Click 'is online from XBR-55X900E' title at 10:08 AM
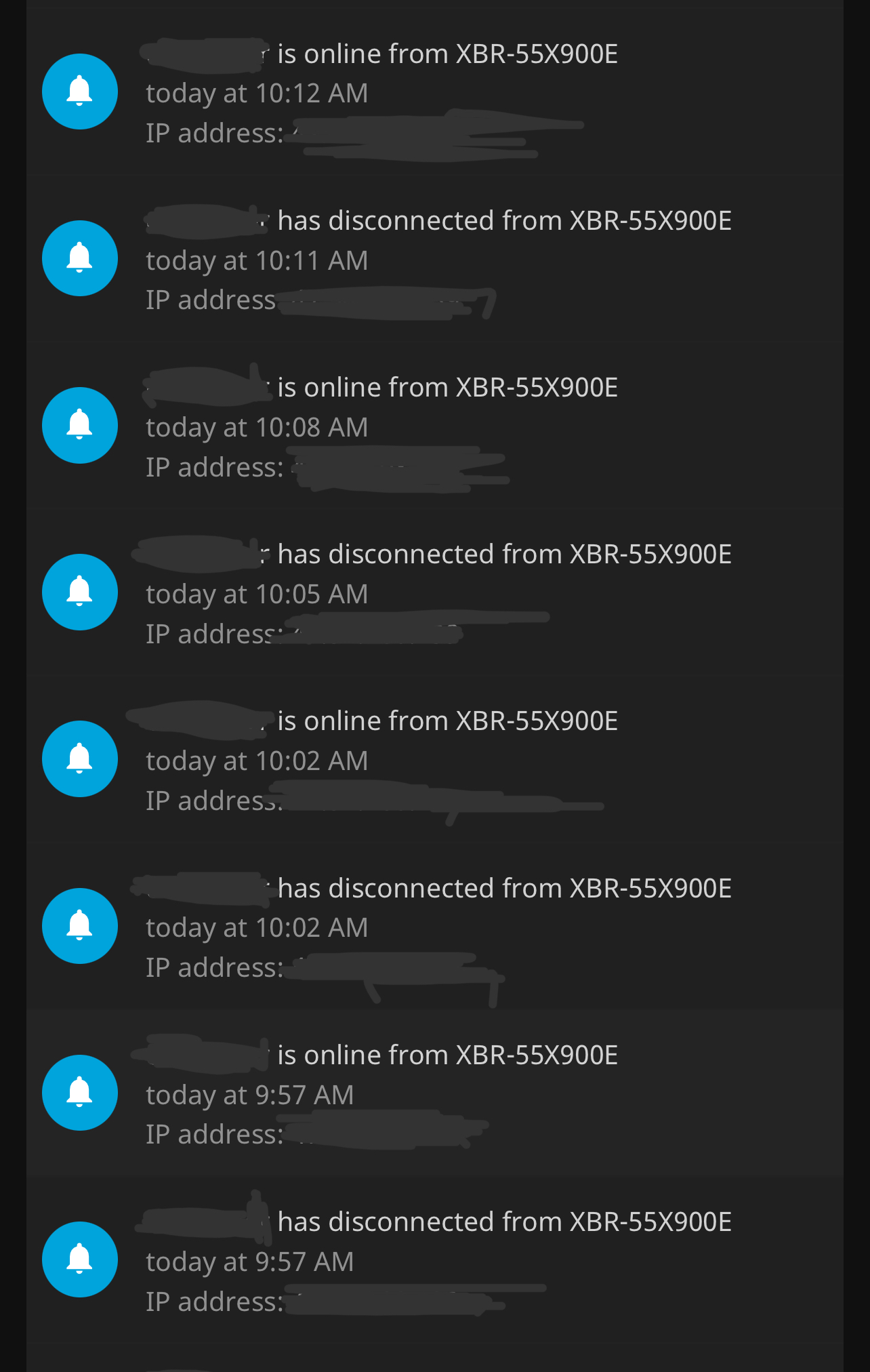The image size is (870, 1372). coord(447,388)
